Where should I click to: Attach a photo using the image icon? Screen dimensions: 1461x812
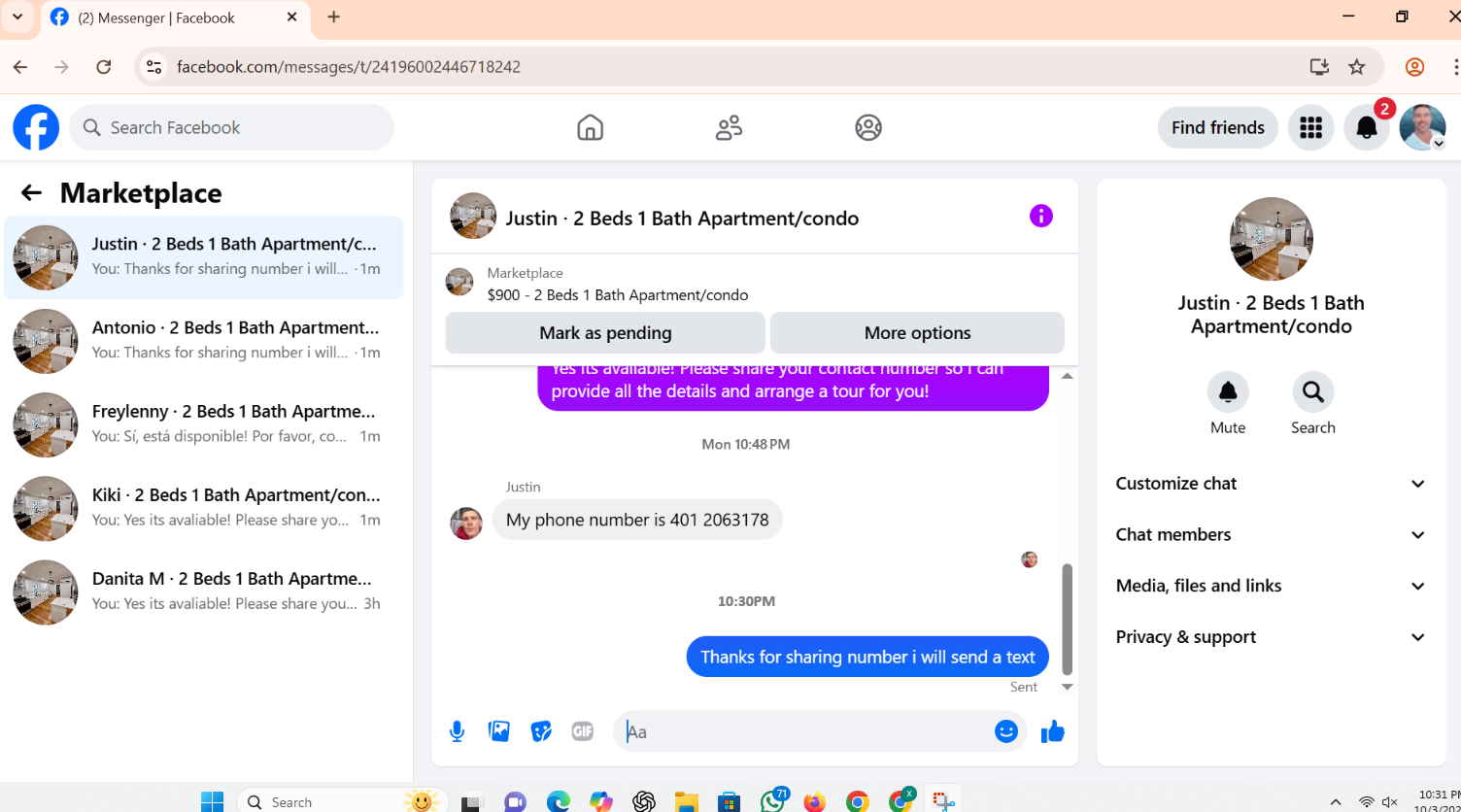(499, 731)
